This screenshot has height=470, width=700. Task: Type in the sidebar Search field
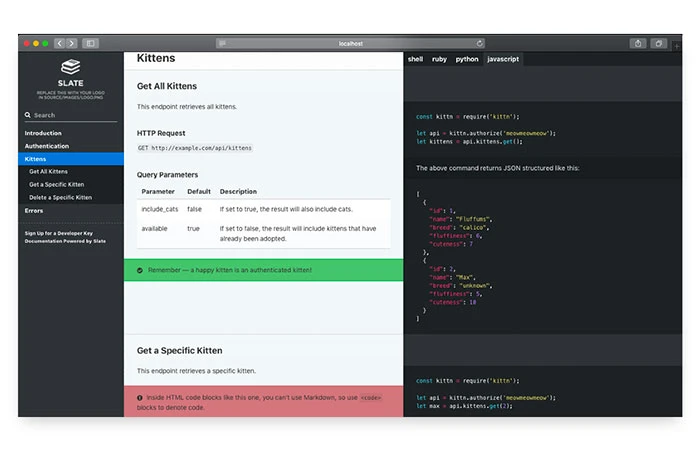(x=75, y=115)
